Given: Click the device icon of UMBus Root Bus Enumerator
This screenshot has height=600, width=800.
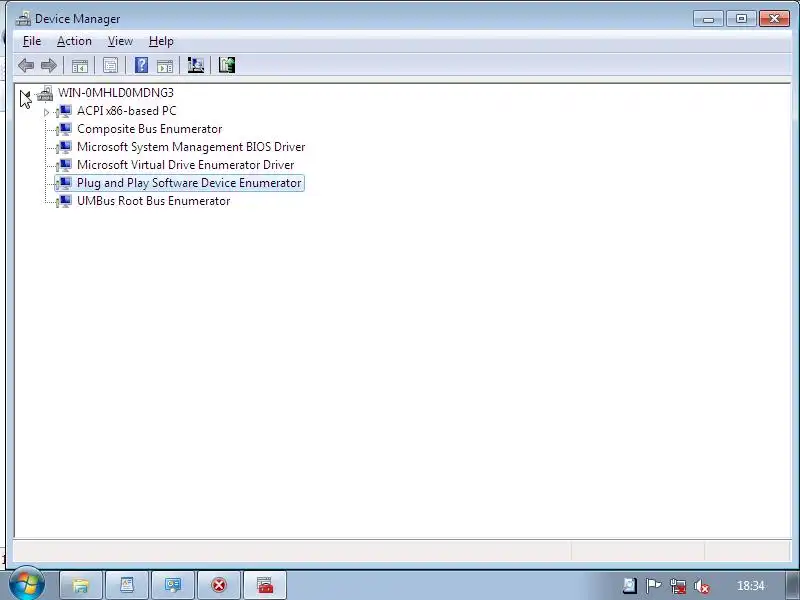Looking at the screenshot, I should (x=64, y=201).
